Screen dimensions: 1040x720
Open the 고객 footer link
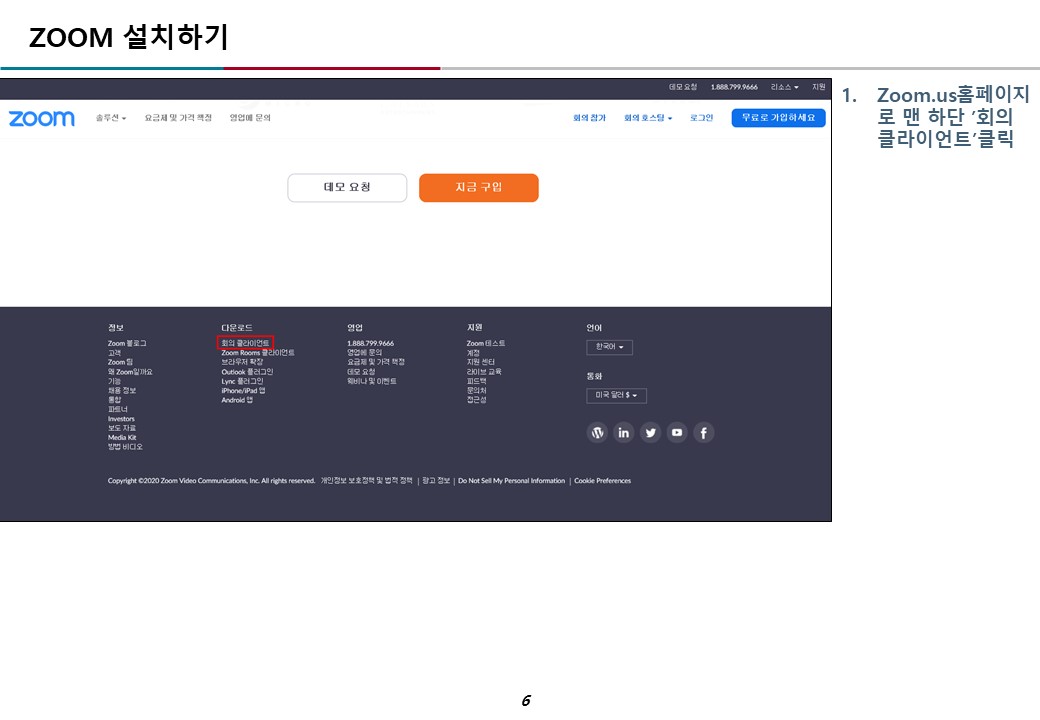[114, 353]
